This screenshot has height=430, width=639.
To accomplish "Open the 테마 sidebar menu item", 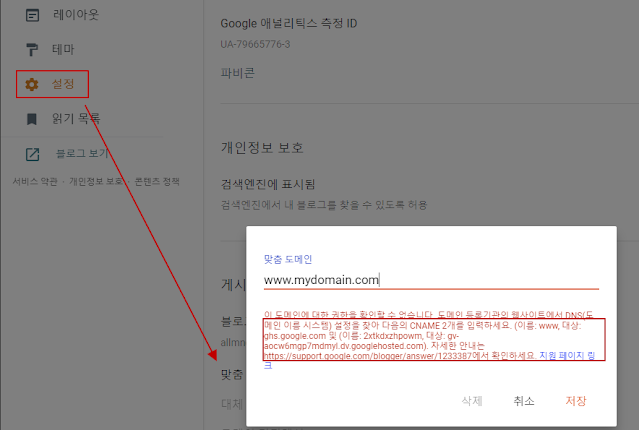I will [x=63, y=49].
